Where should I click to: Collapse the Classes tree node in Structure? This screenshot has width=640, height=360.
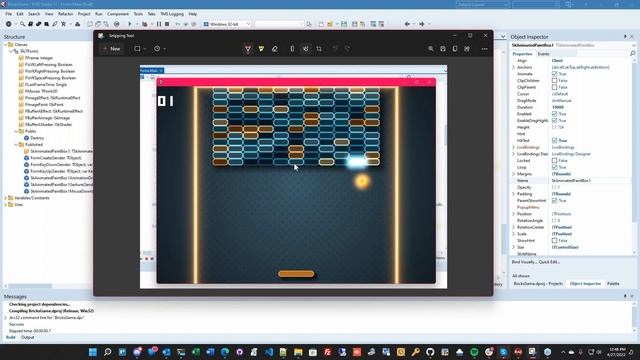(6, 44)
